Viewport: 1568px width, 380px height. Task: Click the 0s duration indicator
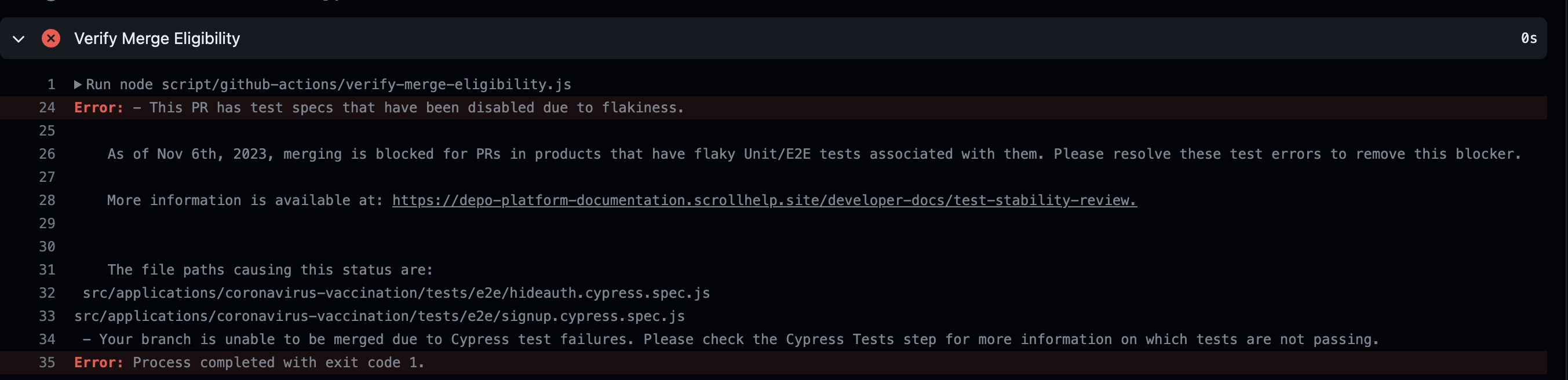point(1530,38)
